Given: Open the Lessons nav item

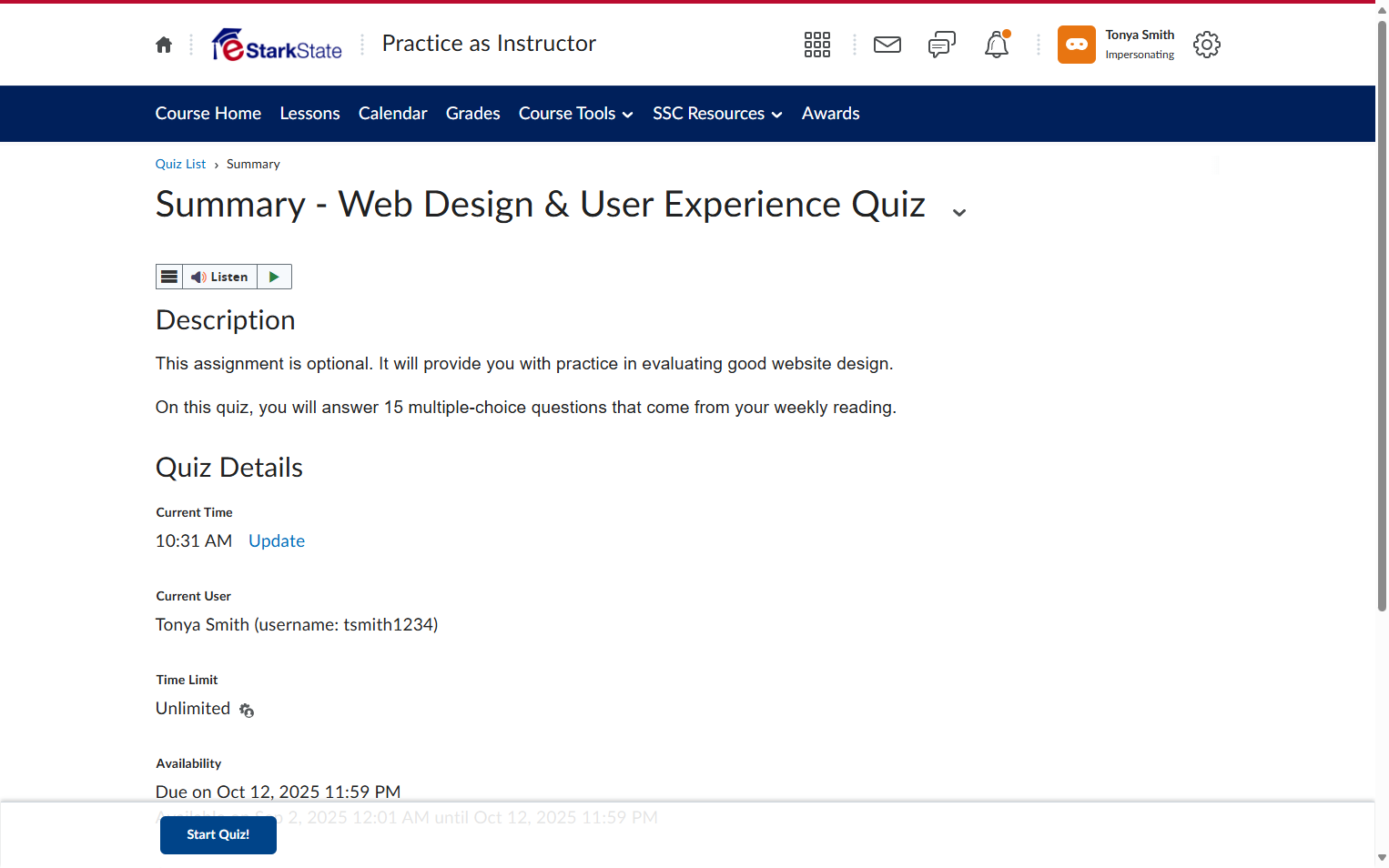Looking at the screenshot, I should click(x=310, y=114).
